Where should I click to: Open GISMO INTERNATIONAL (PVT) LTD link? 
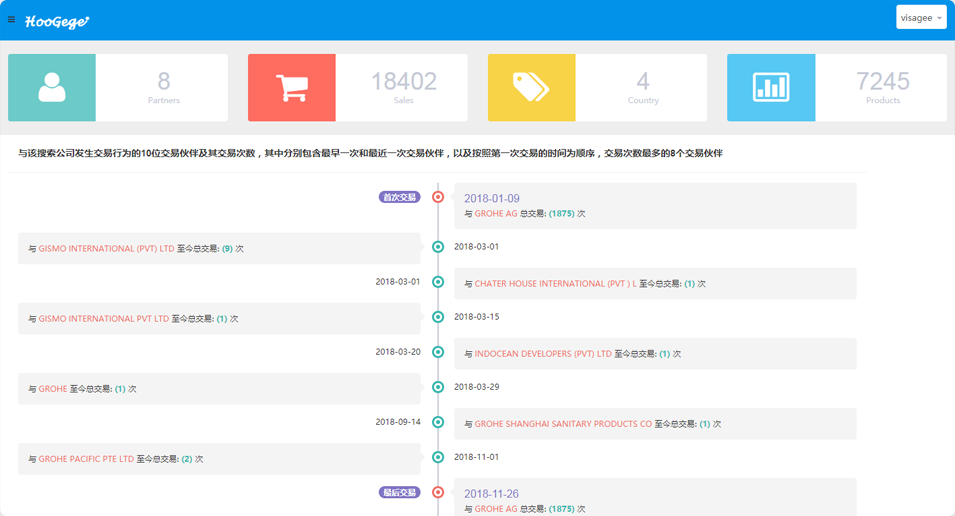(107, 249)
